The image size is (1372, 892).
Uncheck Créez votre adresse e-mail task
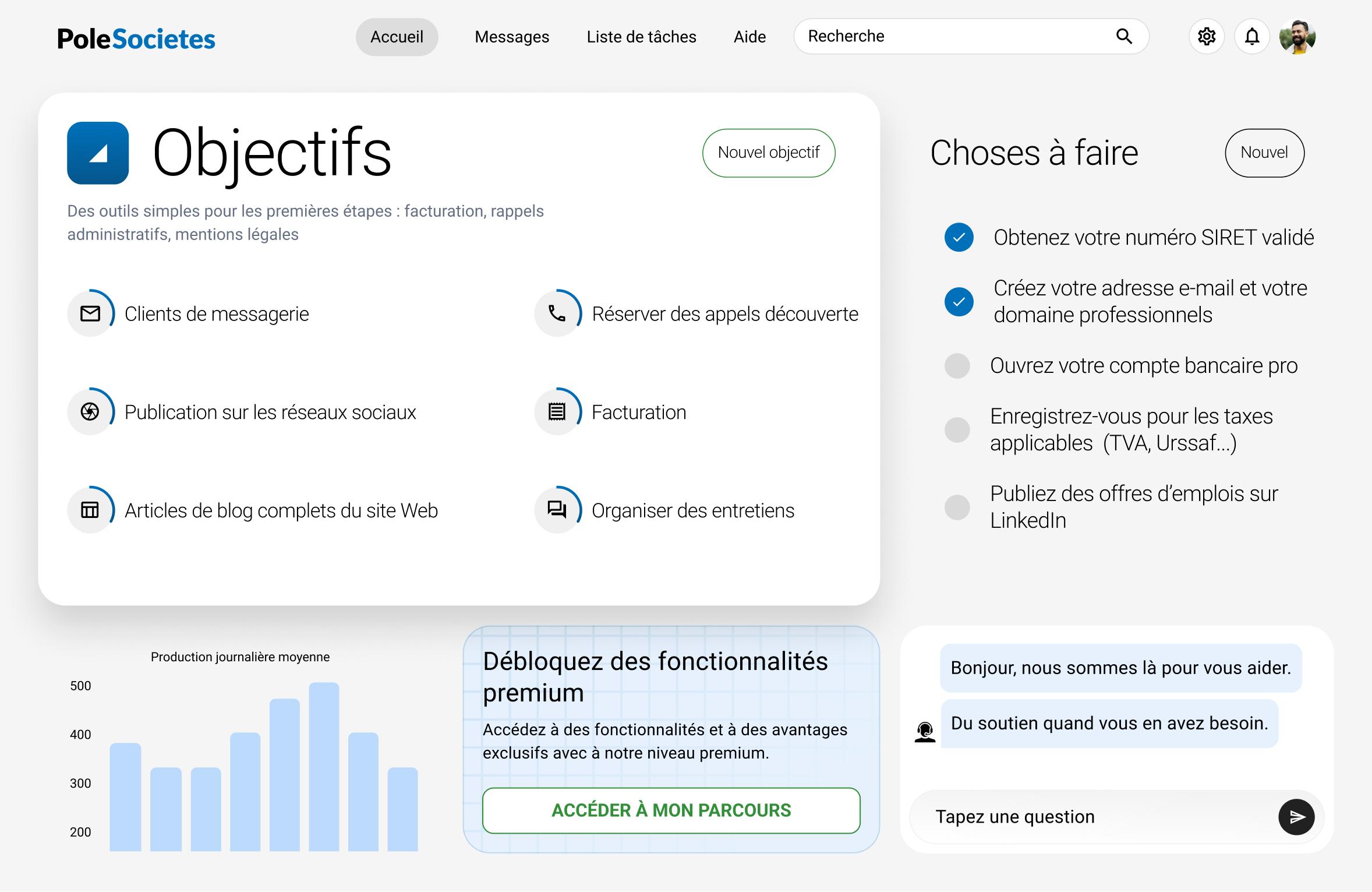coord(958,301)
